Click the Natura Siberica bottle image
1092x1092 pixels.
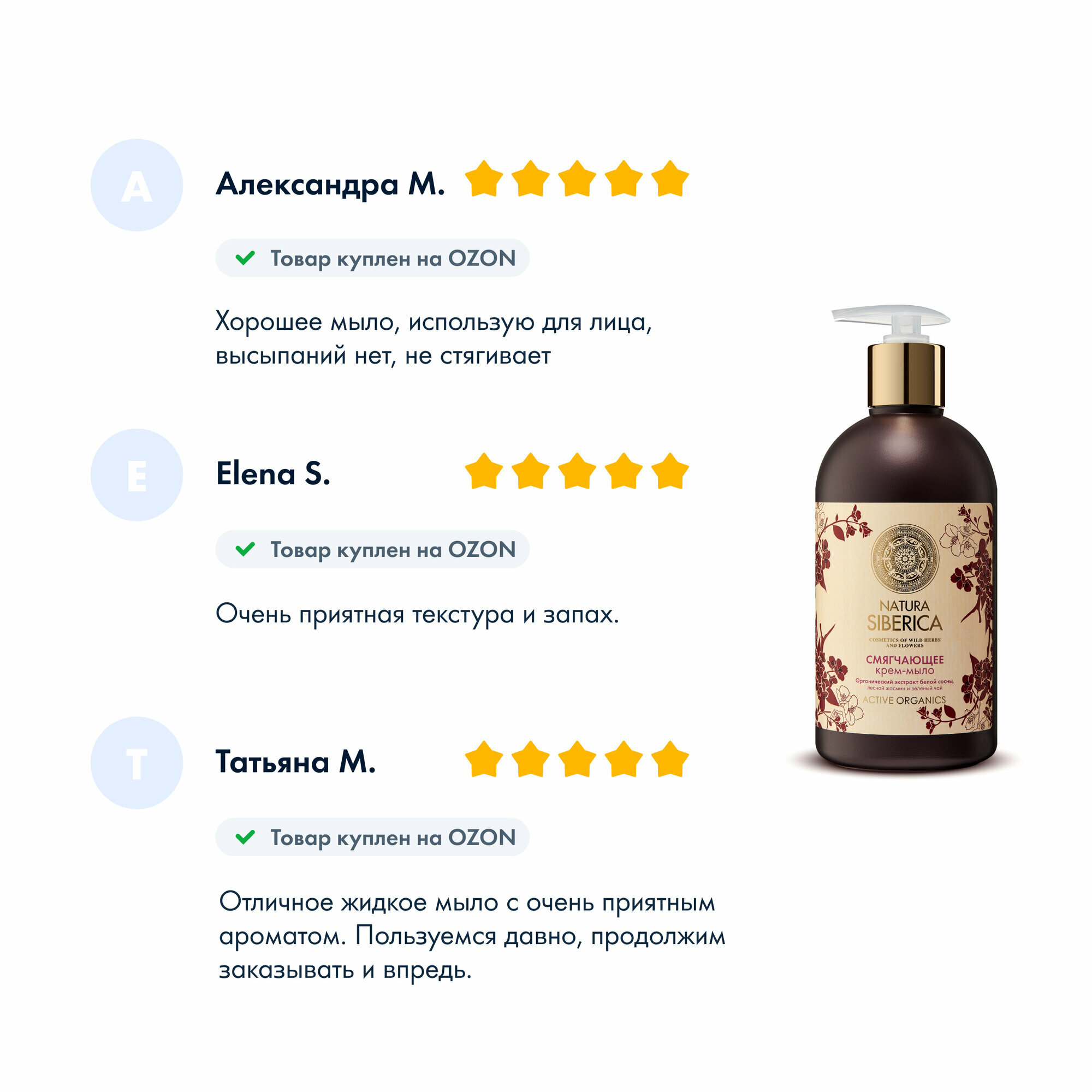click(x=905, y=539)
